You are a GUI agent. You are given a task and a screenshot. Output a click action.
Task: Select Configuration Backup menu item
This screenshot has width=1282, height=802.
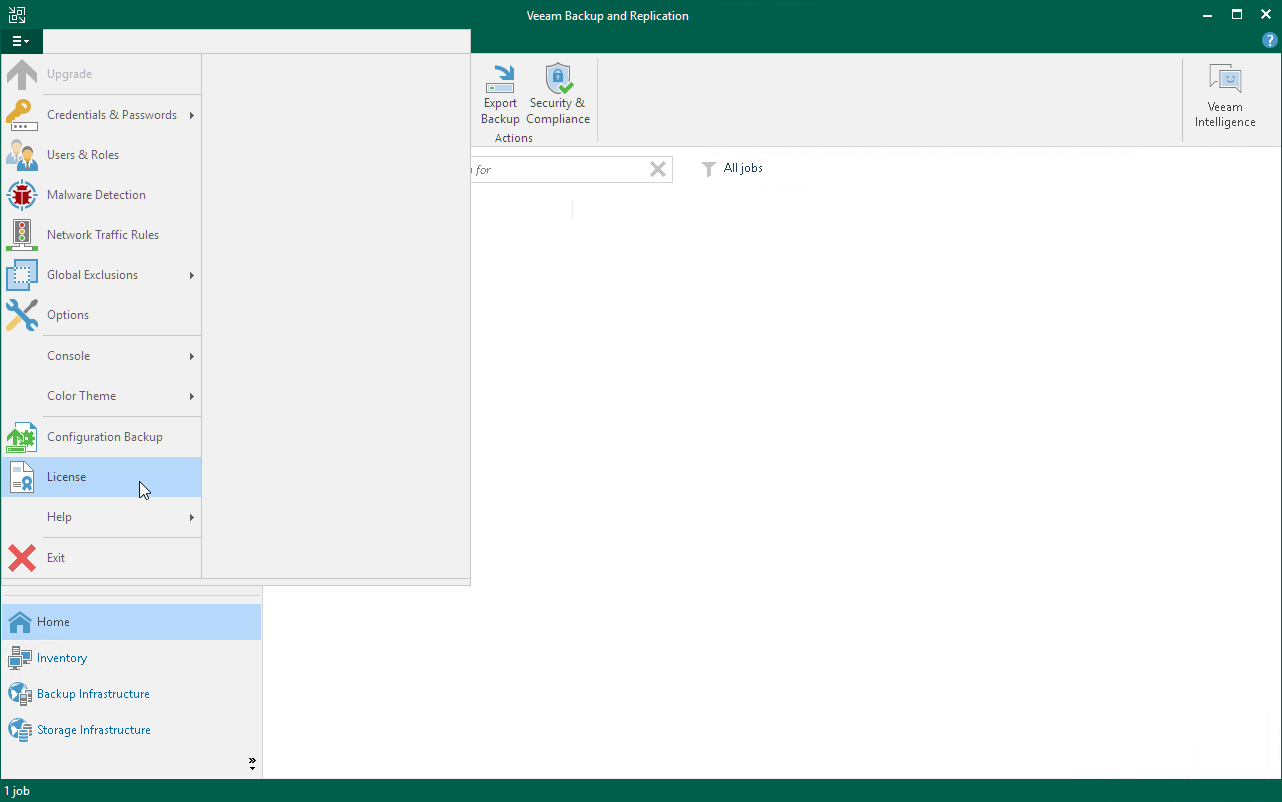tap(102, 437)
